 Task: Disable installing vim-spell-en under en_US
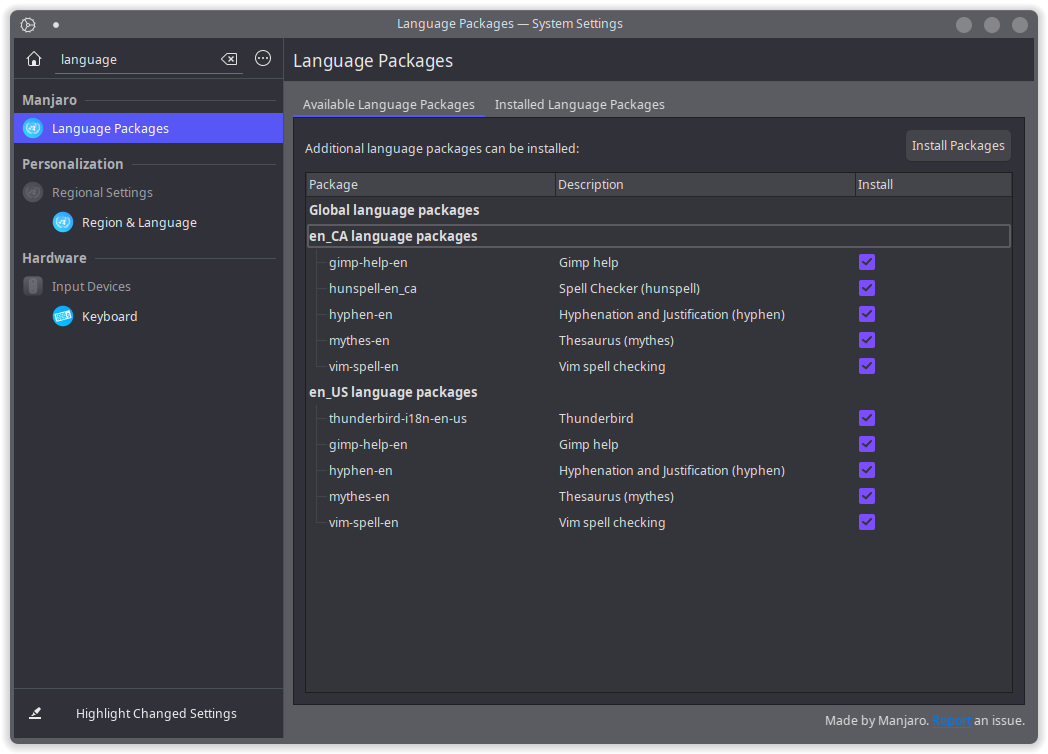[866, 522]
